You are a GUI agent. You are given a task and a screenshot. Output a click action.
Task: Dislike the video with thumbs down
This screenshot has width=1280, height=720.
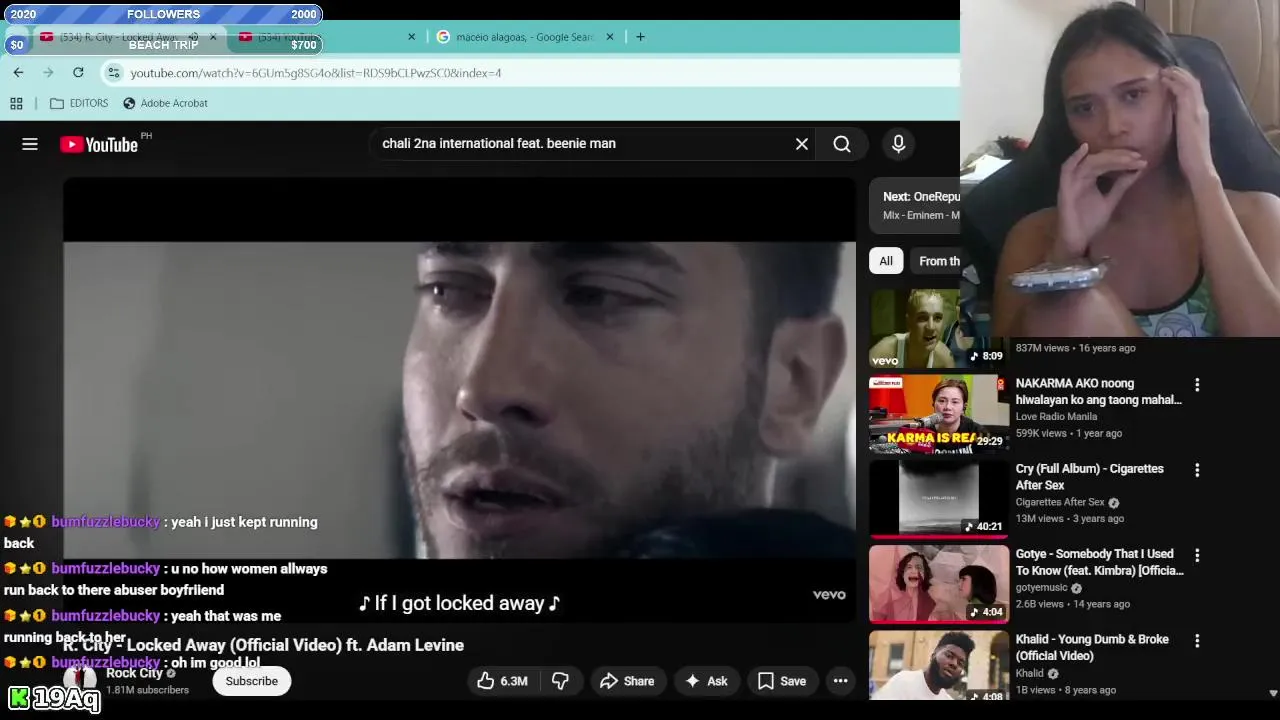(x=560, y=681)
